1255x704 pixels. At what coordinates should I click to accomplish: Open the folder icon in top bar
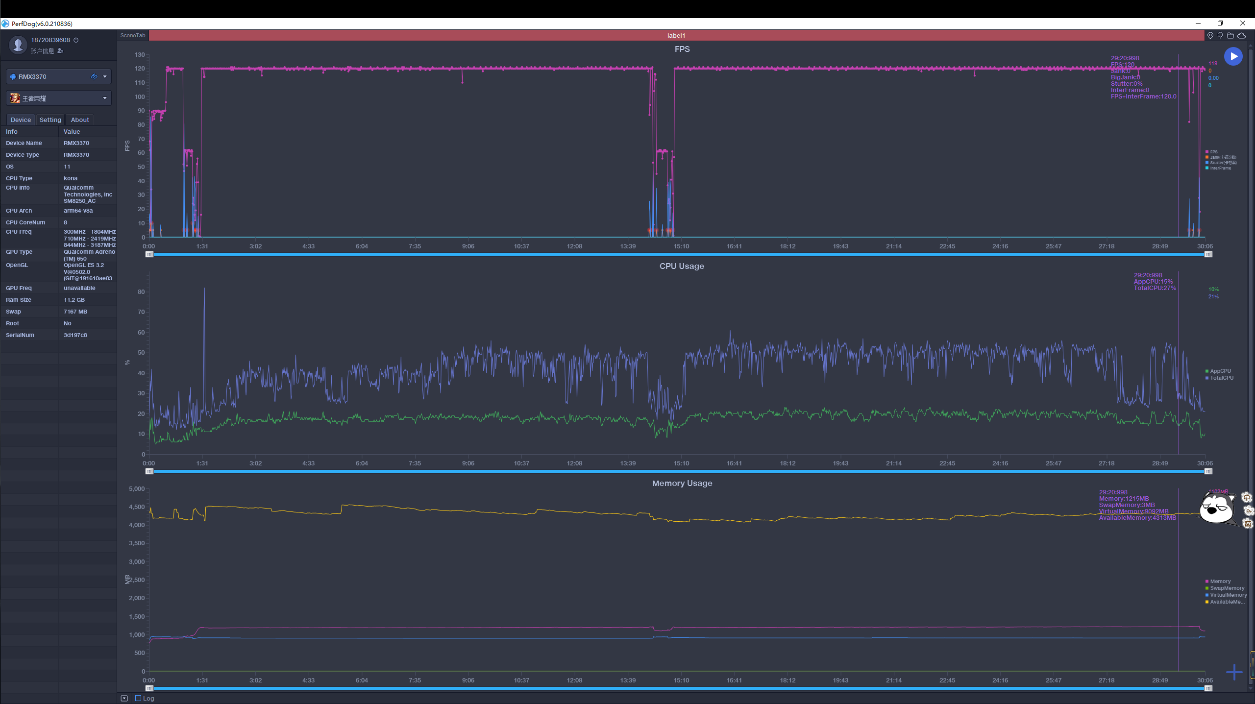click(x=1231, y=35)
